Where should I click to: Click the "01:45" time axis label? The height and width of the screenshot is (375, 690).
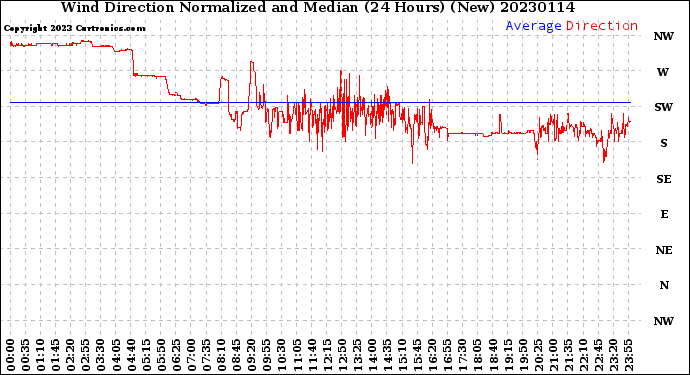56,355
